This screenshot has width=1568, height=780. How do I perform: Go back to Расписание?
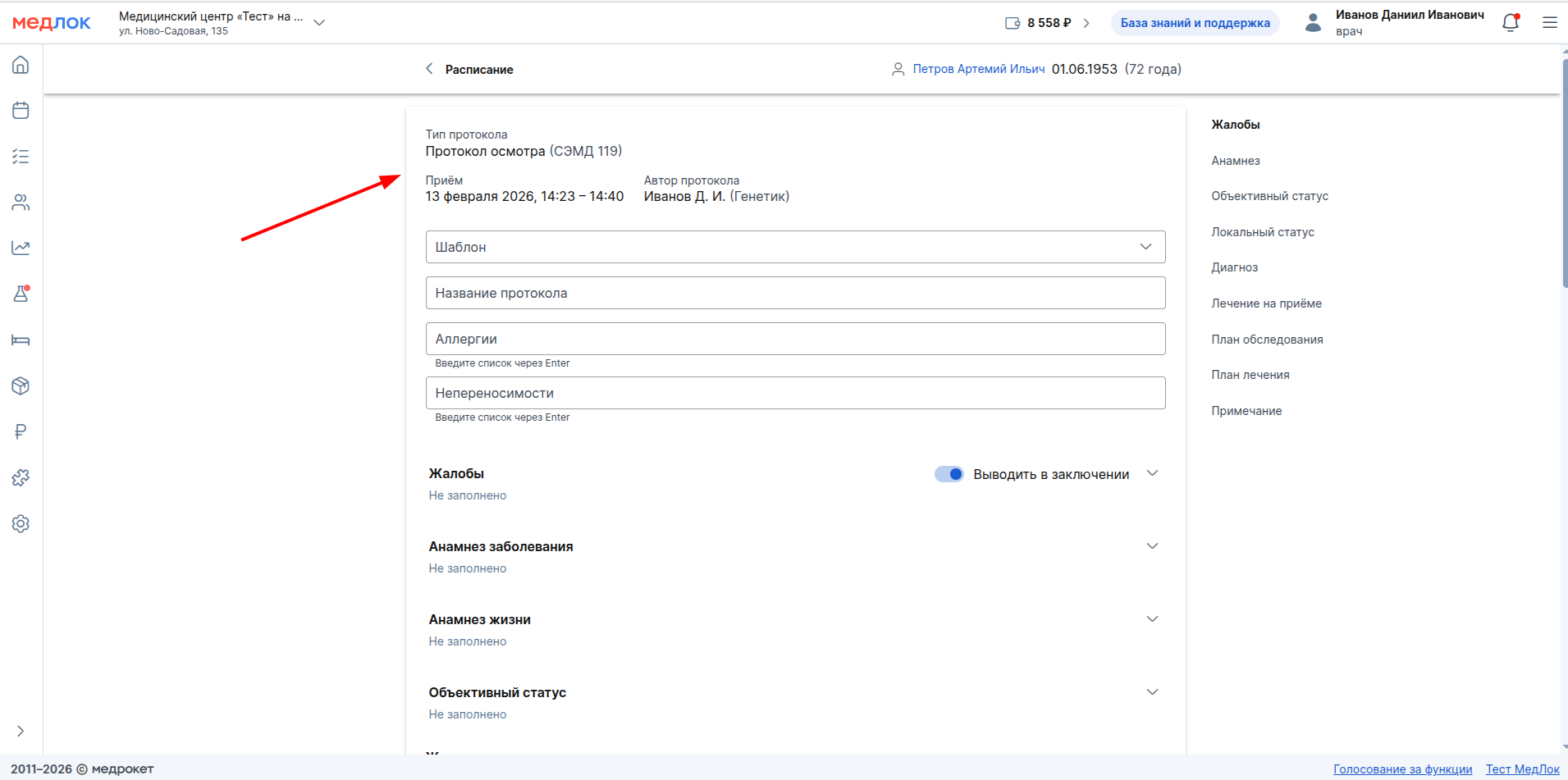(469, 70)
